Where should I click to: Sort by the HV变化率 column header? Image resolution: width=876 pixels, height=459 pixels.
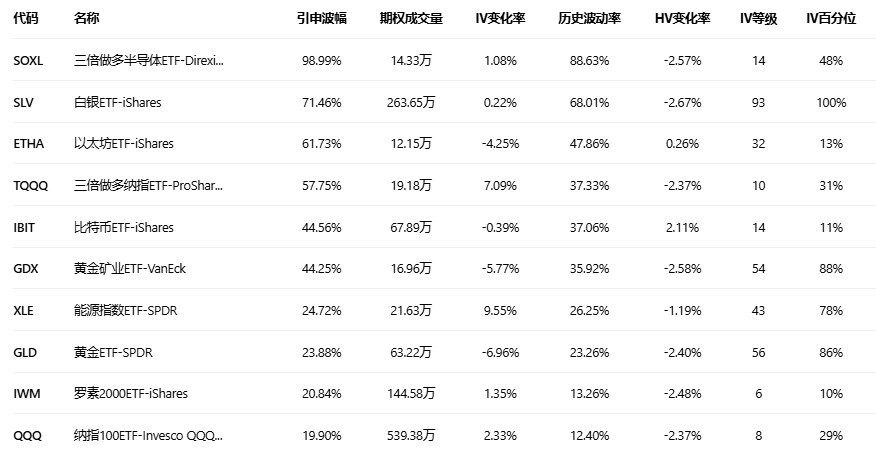(x=682, y=19)
